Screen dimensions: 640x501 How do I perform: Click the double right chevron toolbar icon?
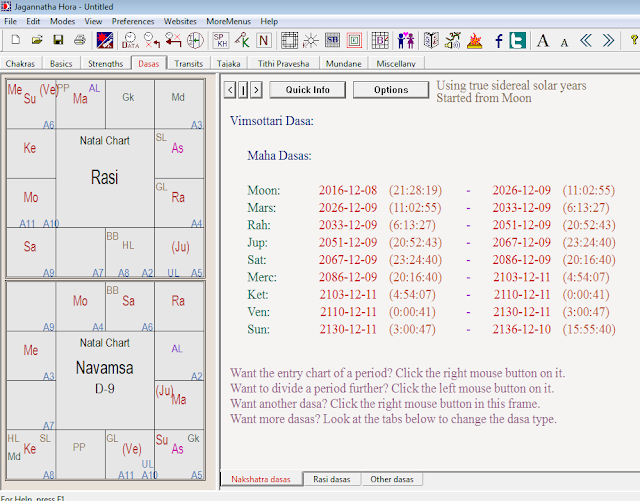pos(608,40)
